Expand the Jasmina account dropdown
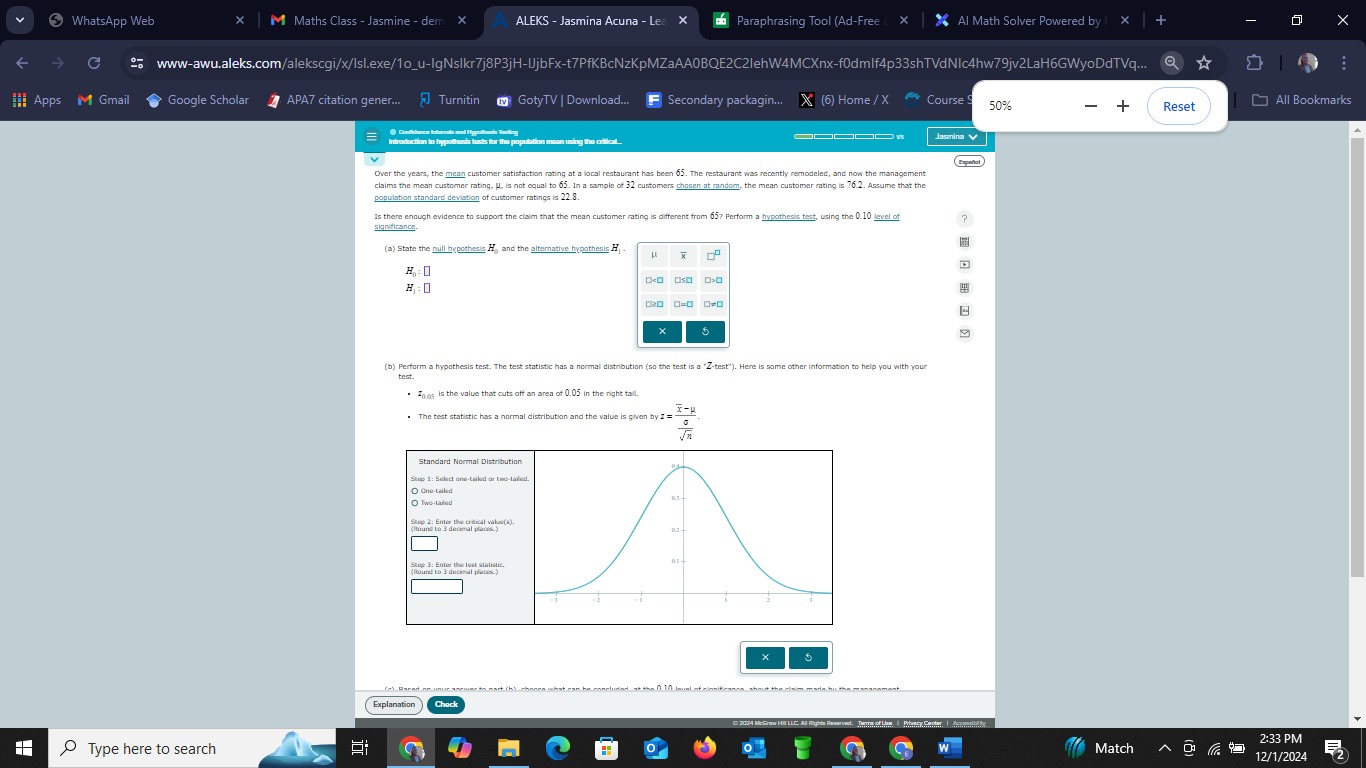 tap(955, 137)
